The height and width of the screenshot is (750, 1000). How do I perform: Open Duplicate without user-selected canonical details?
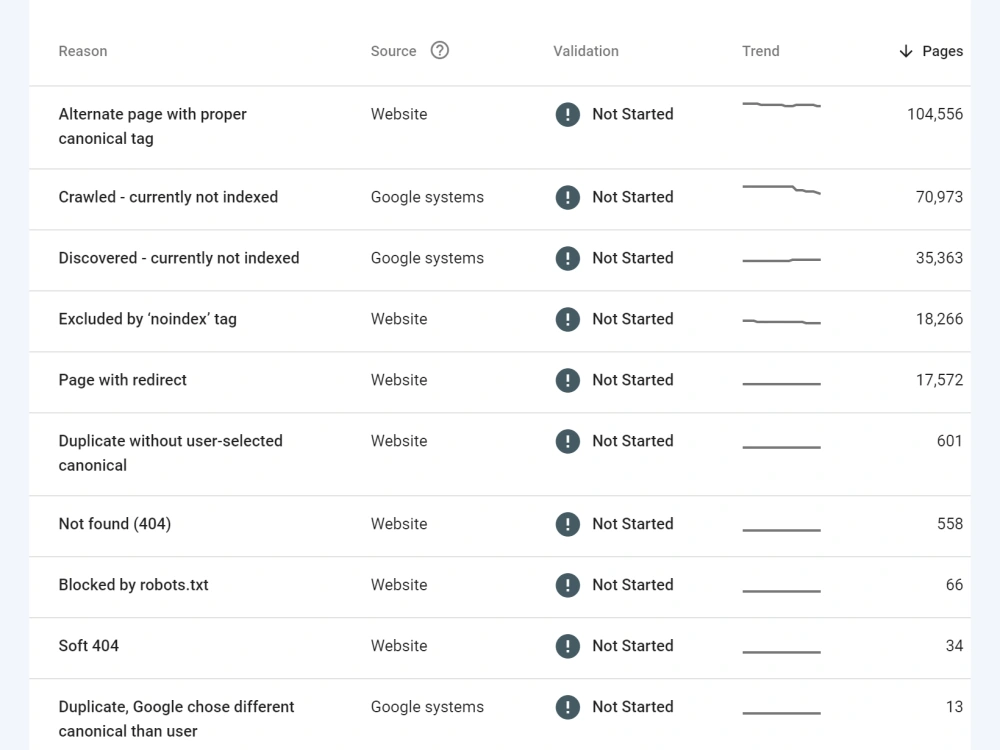tap(170, 453)
